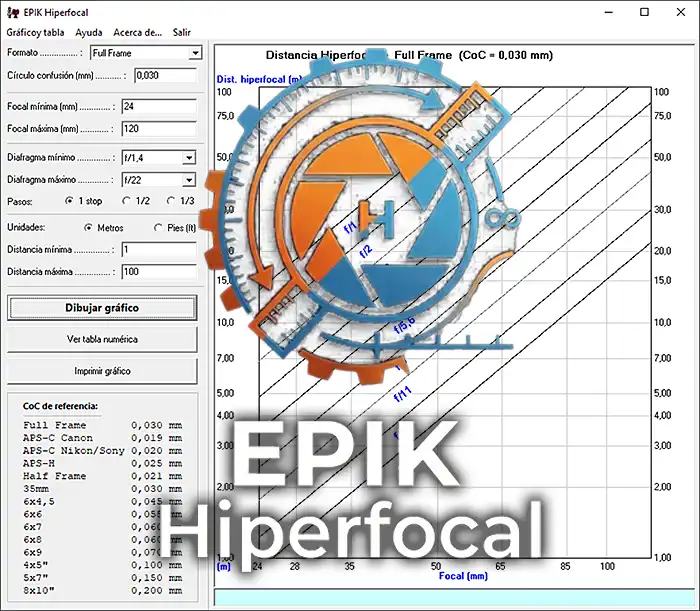Close the EPIK Hiperfocal window
The width and height of the screenshot is (700, 611).
click(680, 12)
